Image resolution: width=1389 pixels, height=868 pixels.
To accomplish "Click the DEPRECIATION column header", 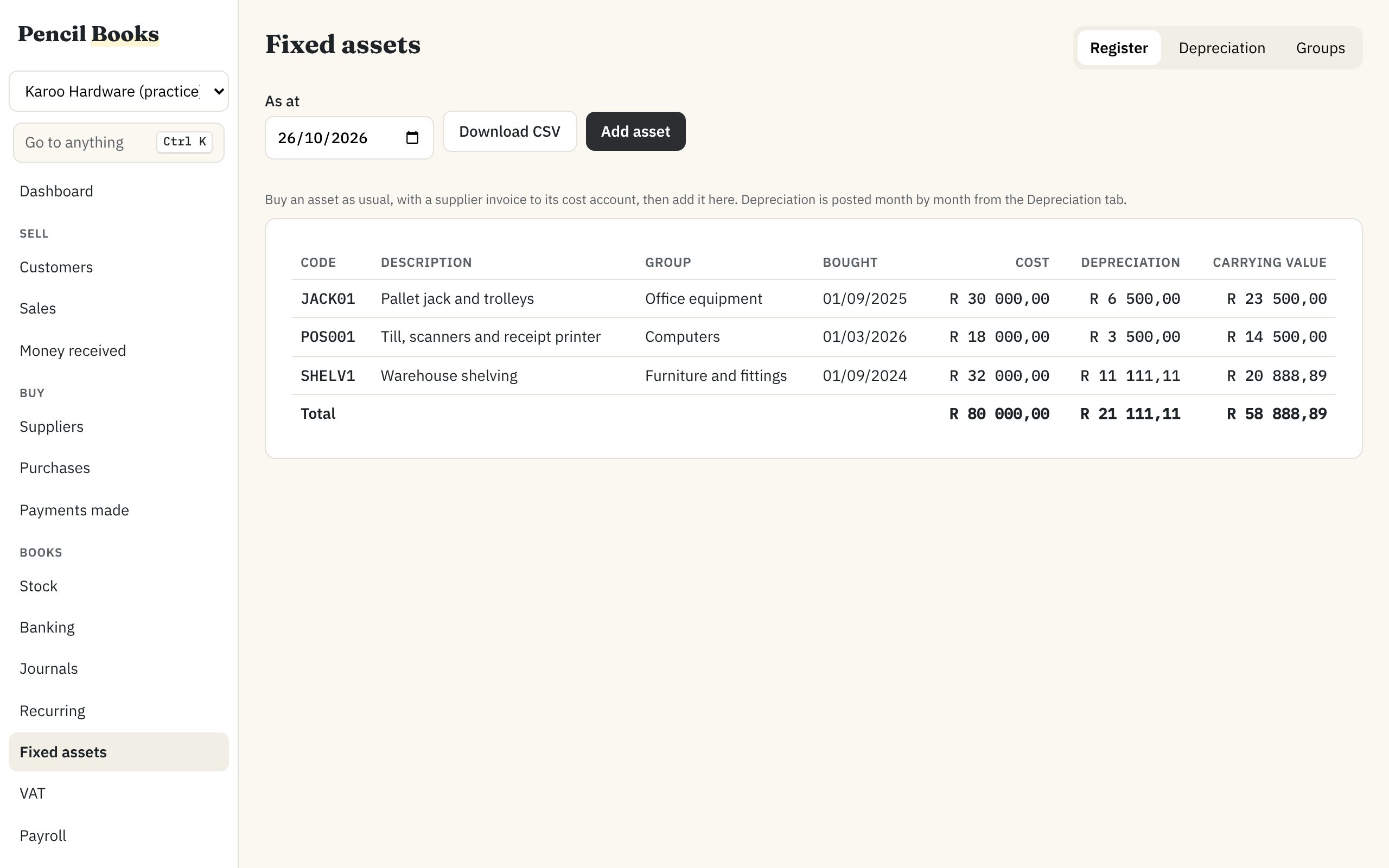I will 1130,263.
